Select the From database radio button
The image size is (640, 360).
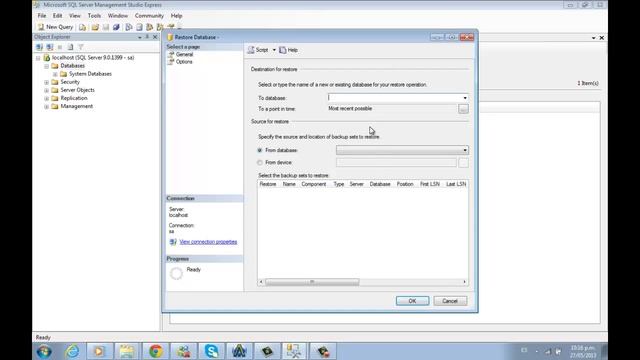[x=260, y=150]
